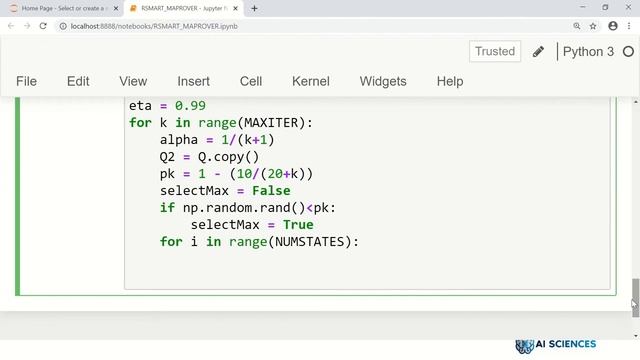This screenshot has height=360, width=640.
Task: Open the Insert menu
Action: tap(193, 81)
